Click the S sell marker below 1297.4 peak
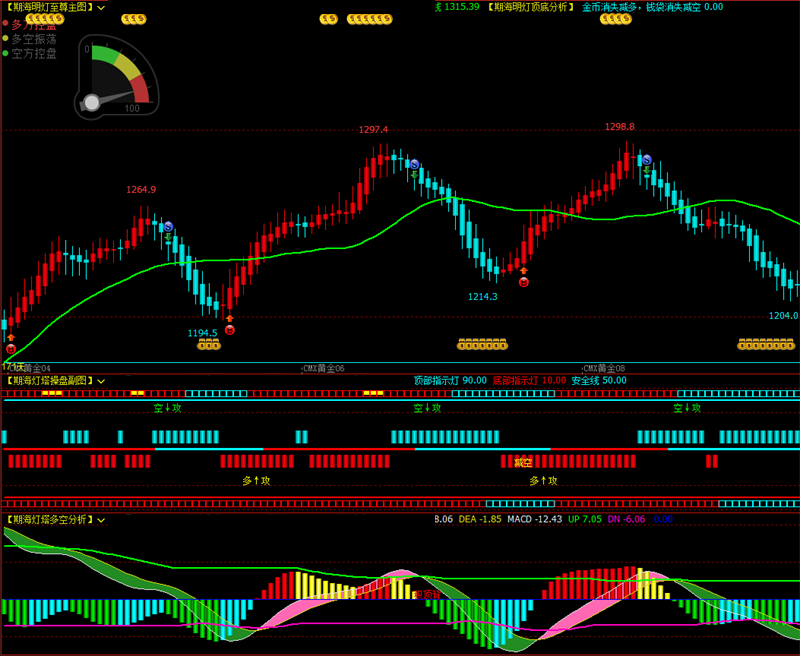This screenshot has height=656, width=800. [414, 164]
